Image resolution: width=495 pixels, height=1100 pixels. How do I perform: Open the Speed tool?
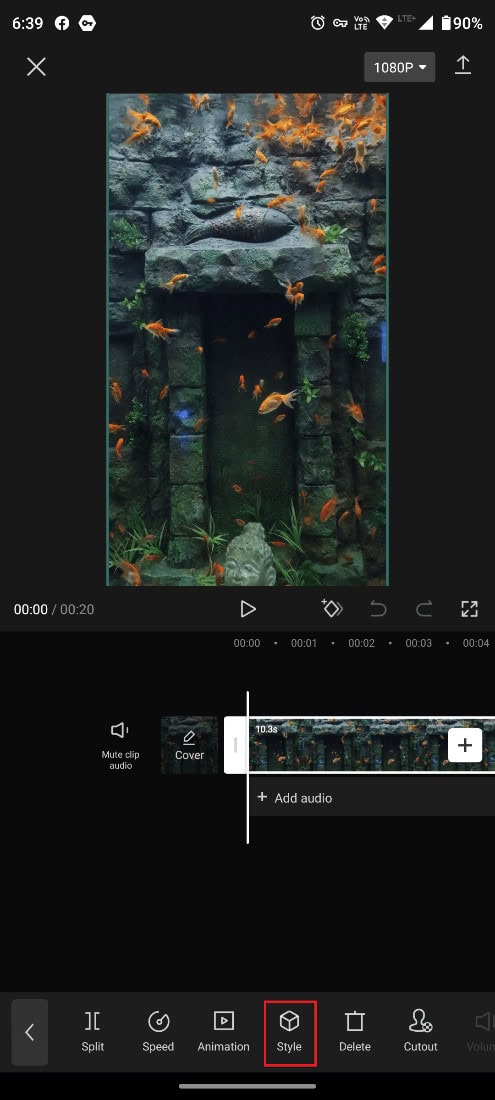pyautogui.click(x=158, y=1031)
